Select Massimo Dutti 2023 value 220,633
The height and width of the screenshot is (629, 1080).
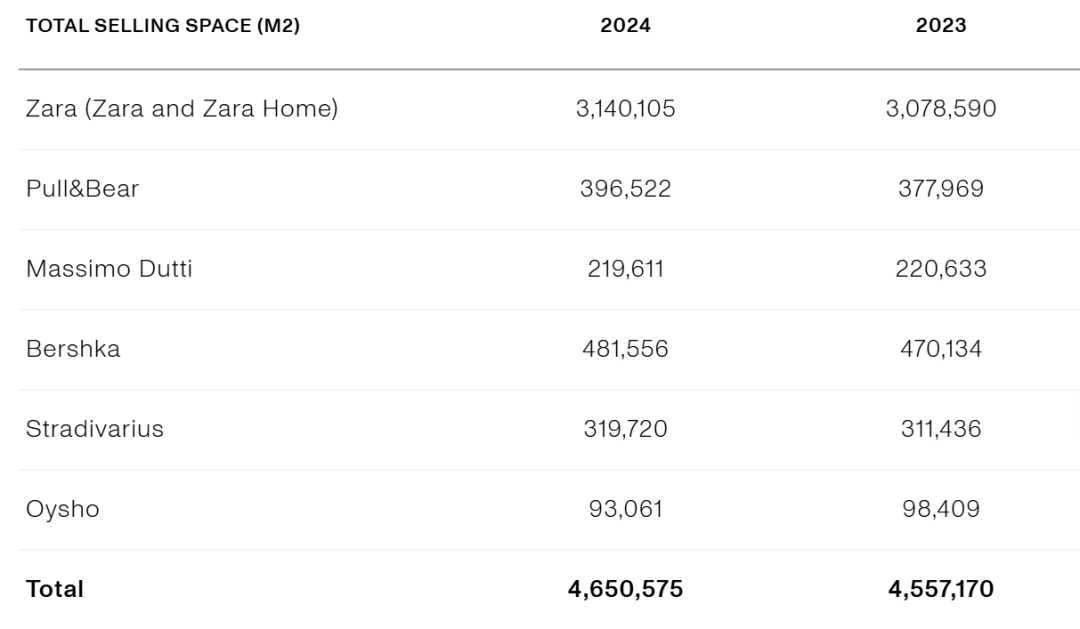[941, 269]
